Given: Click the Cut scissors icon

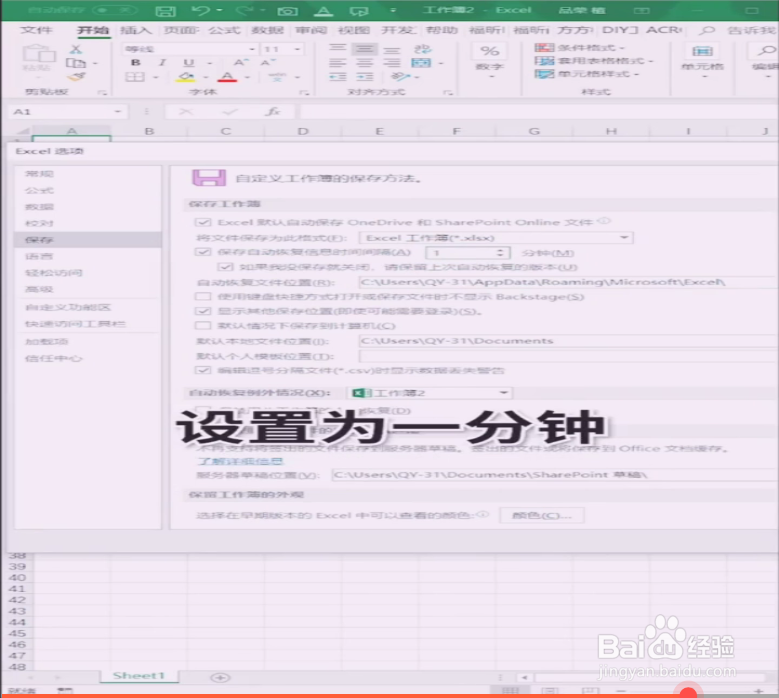Looking at the screenshot, I should [x=76, y=49].
